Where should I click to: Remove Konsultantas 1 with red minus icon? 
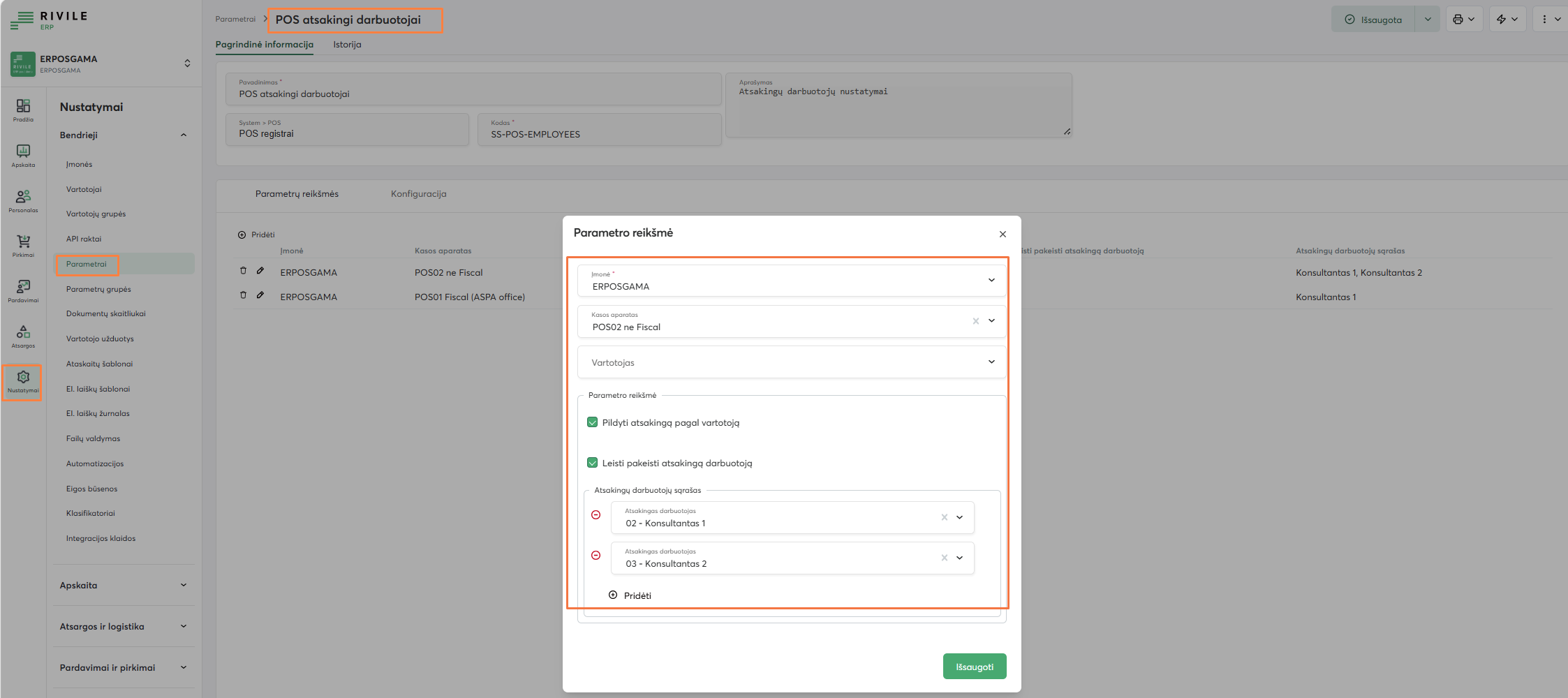tap(596, 515)
